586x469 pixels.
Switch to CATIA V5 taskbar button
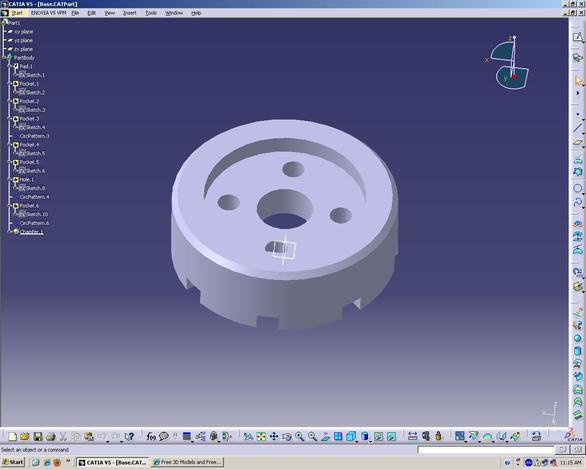coord(113,462)
